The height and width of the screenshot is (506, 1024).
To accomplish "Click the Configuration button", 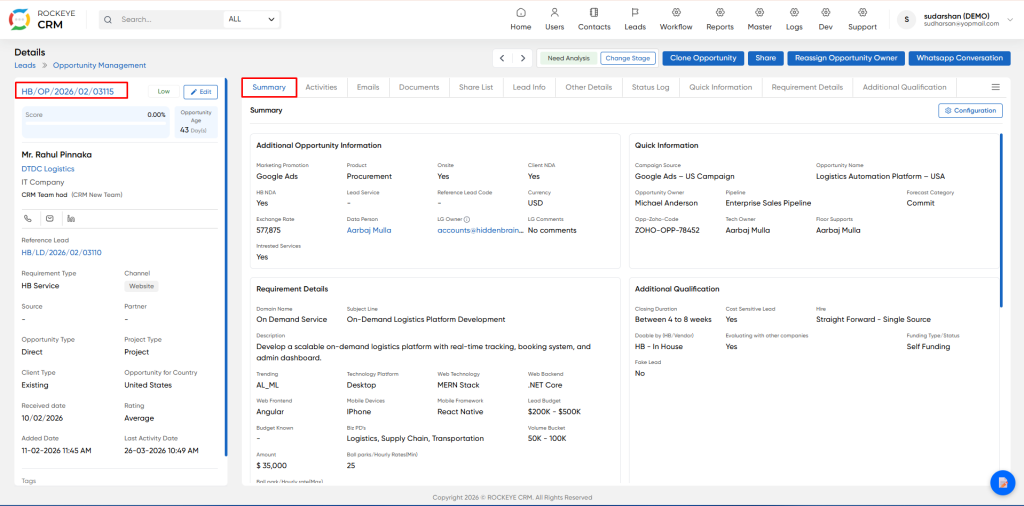I will click(970, 111).
